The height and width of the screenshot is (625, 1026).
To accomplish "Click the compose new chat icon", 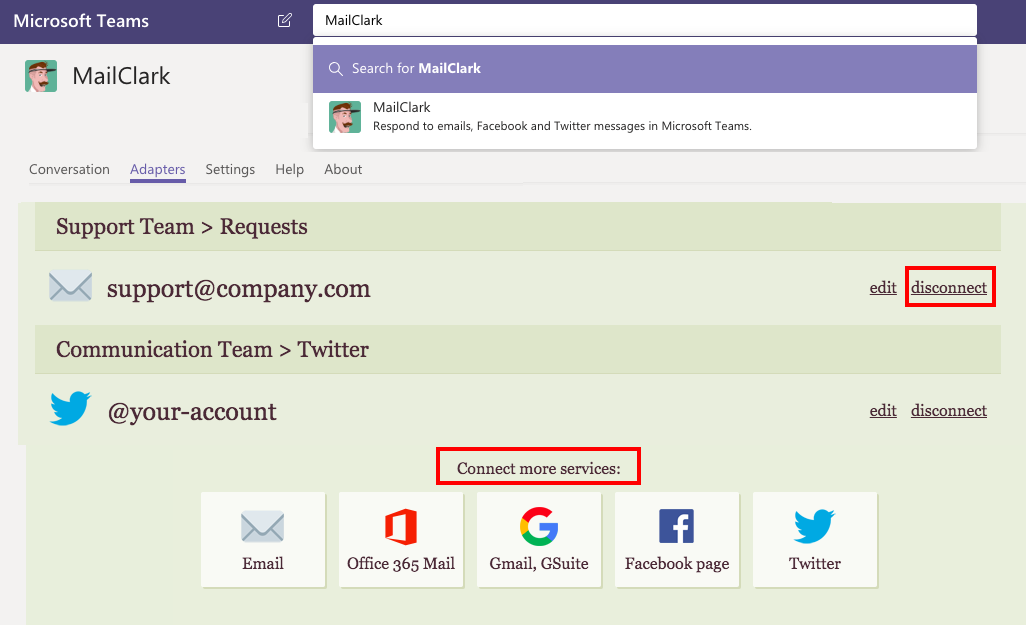I will (x=285, y=20).
